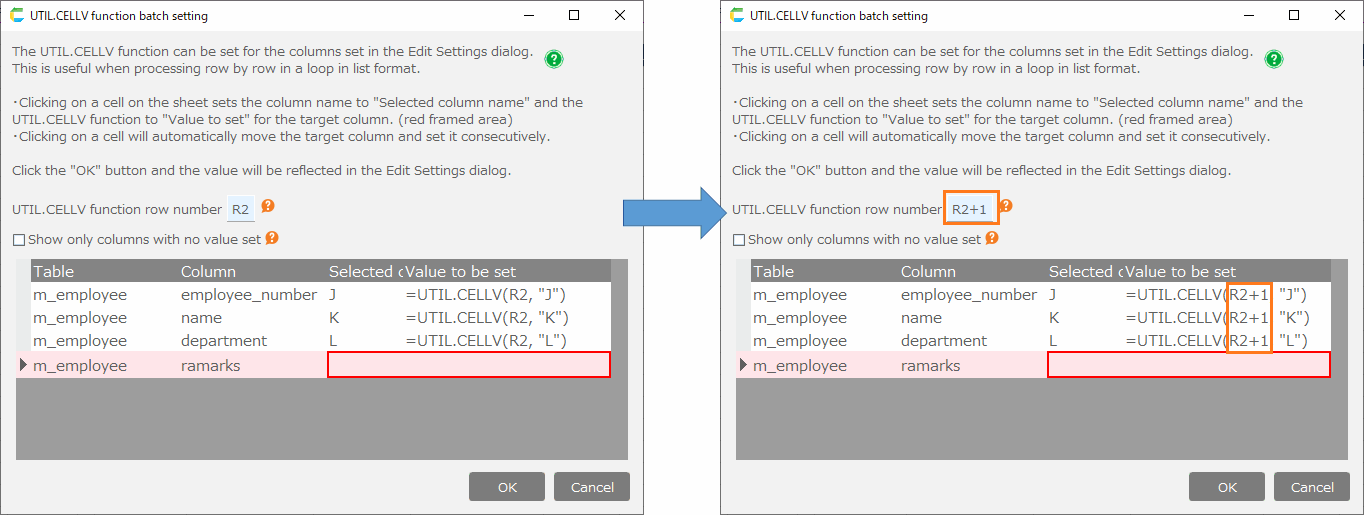
Task: Enable 'Show only columns with no value set' in right dialog
Action: 739,240
